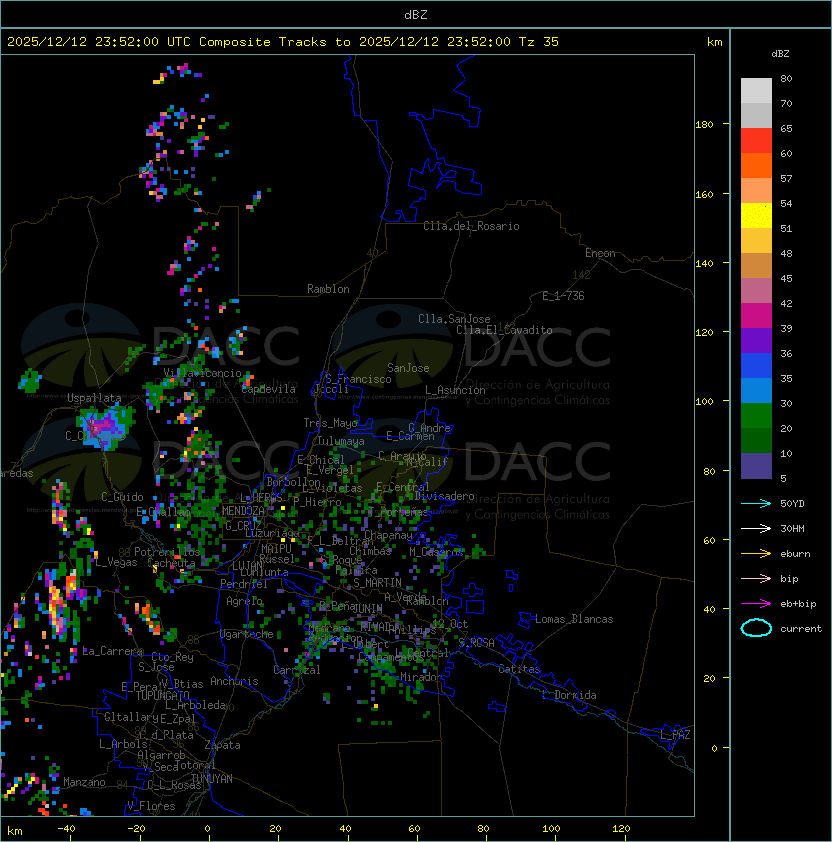Click the 'Encon' label on map
This screenshot has height=842, width=832.
pos(600,253)
